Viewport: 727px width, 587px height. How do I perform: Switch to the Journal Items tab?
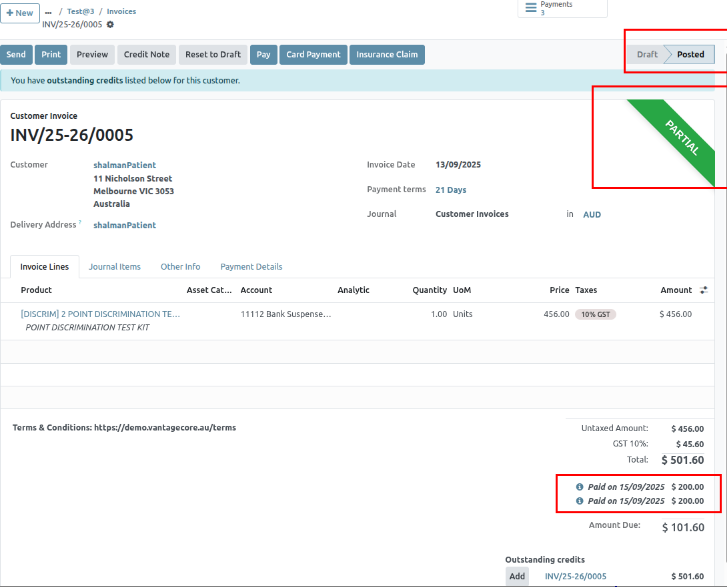pos(114,267)
